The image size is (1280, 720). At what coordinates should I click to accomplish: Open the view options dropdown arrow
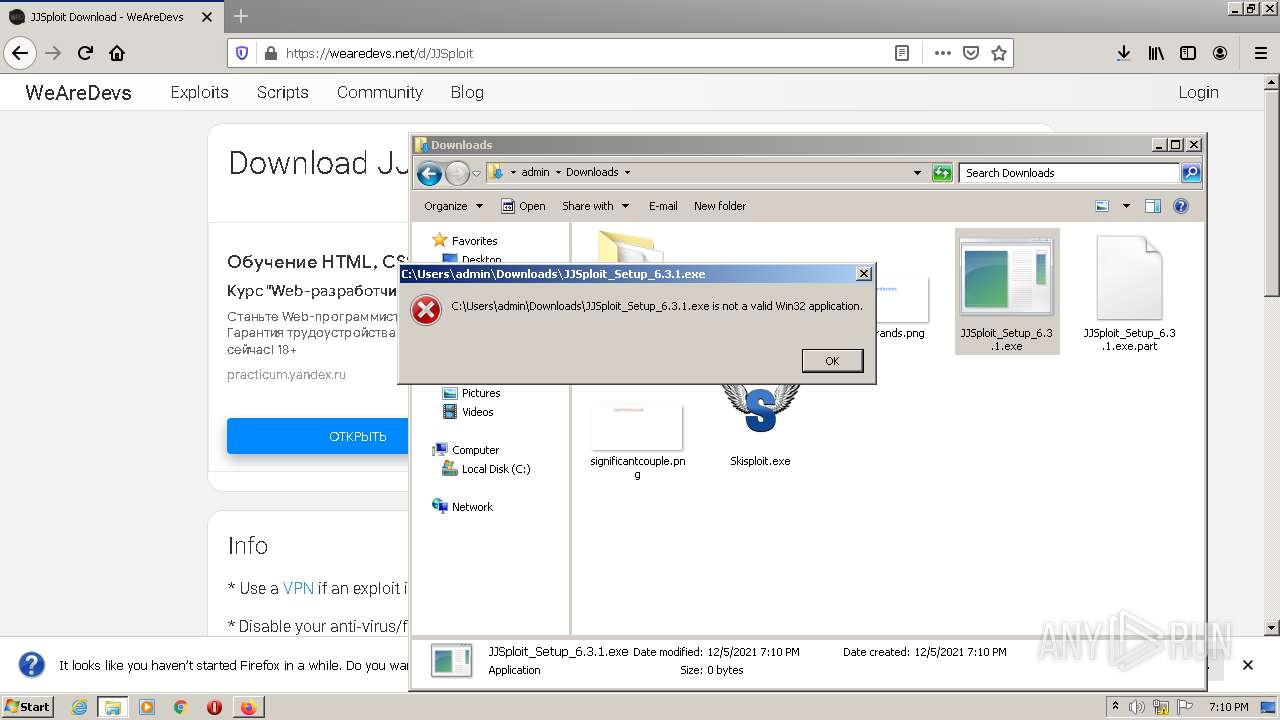[x=1126, y=206]
